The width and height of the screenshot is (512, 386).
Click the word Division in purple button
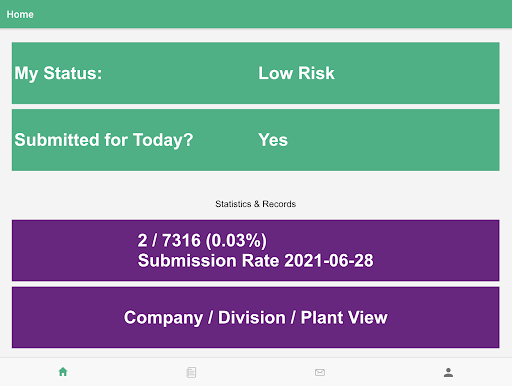(252, 317)
